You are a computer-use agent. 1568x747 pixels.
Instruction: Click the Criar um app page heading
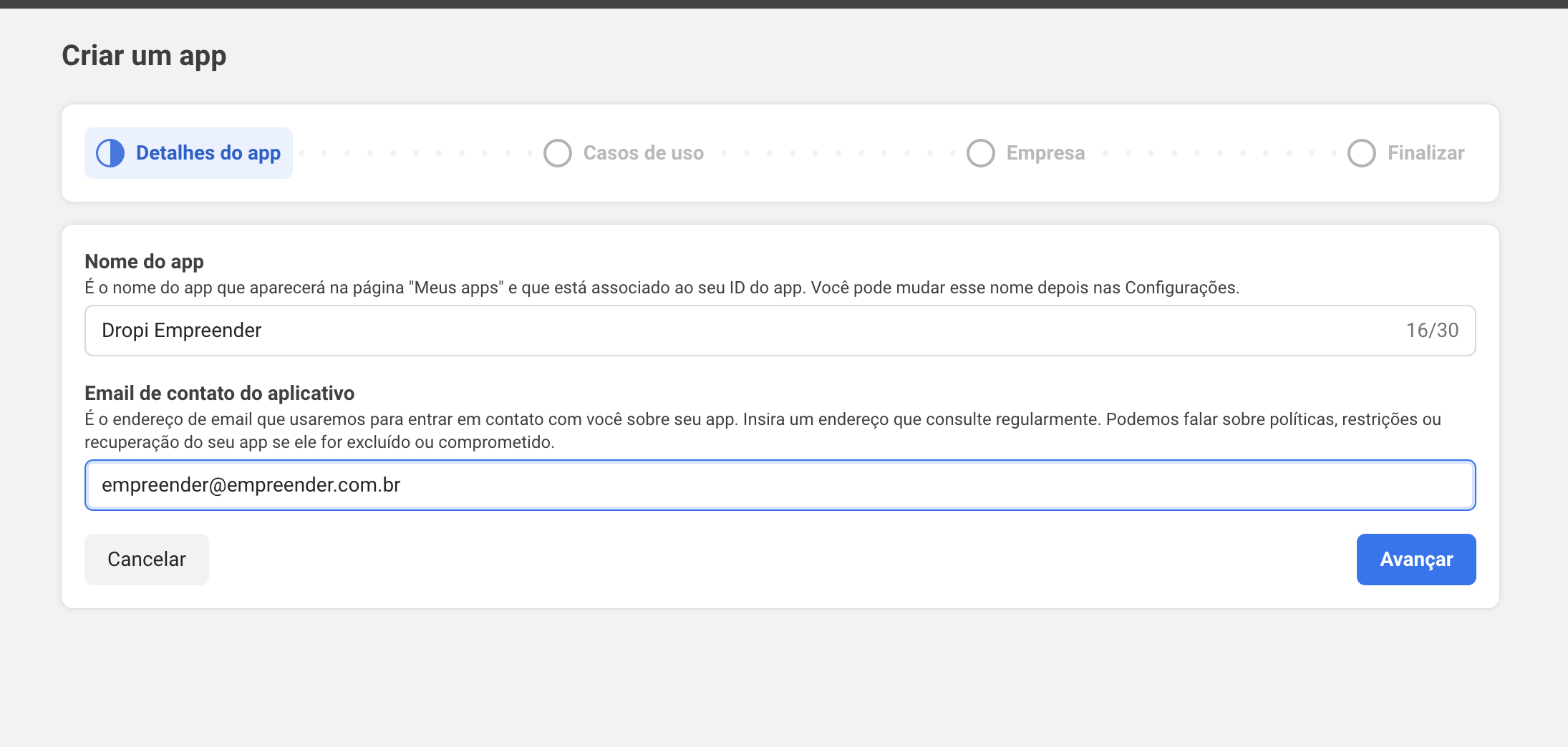click(144, 56)
